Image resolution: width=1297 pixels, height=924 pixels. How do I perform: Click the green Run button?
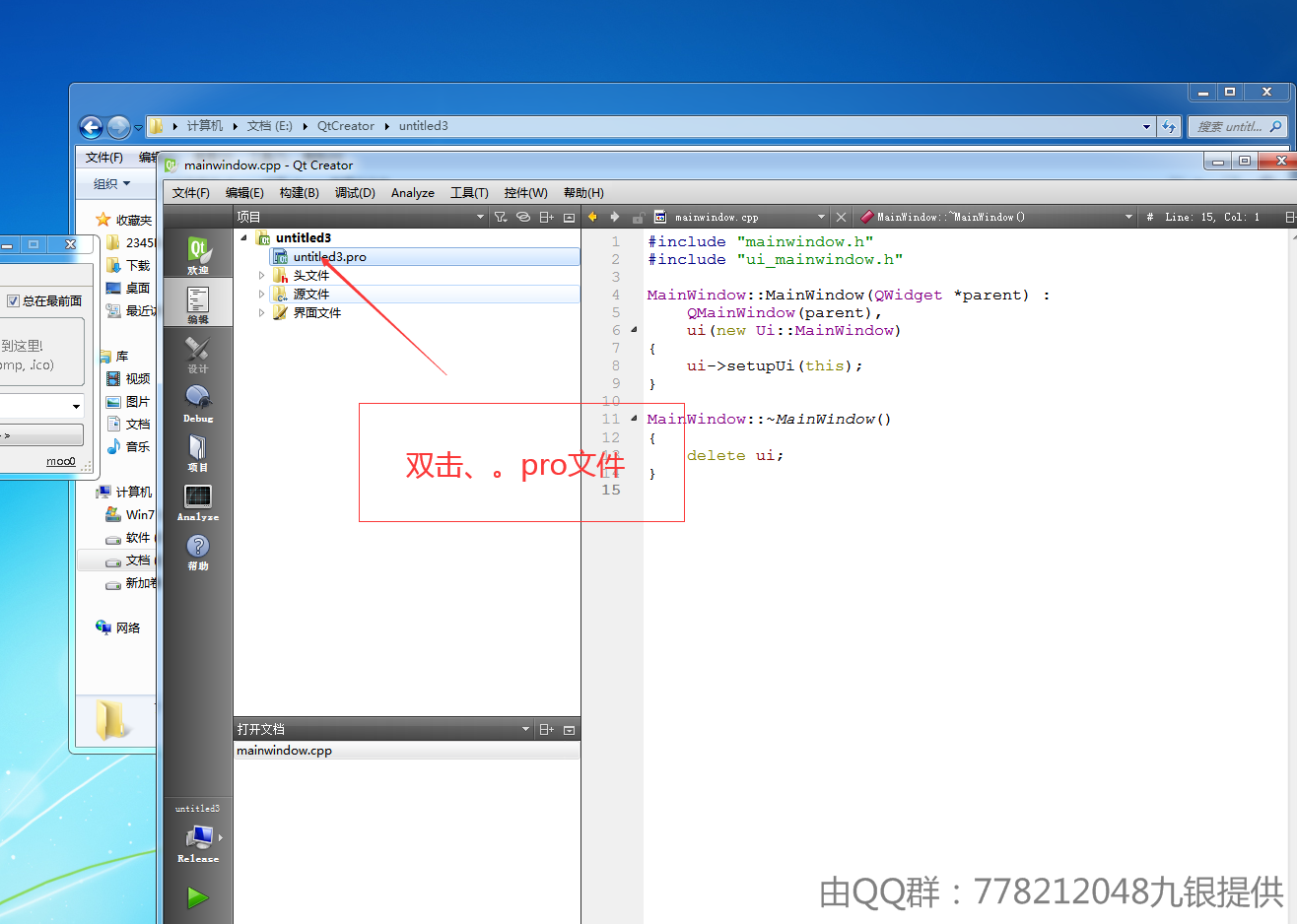[198, 897]
